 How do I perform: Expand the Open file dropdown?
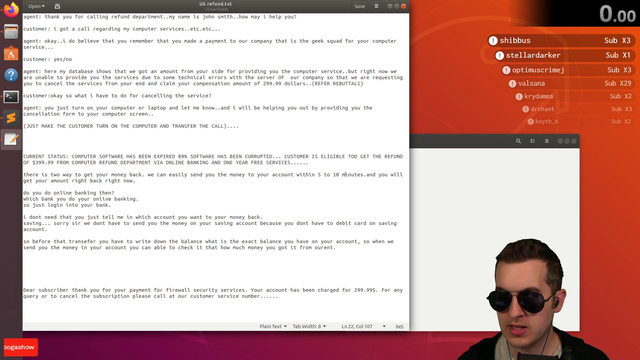pos(36,6)
